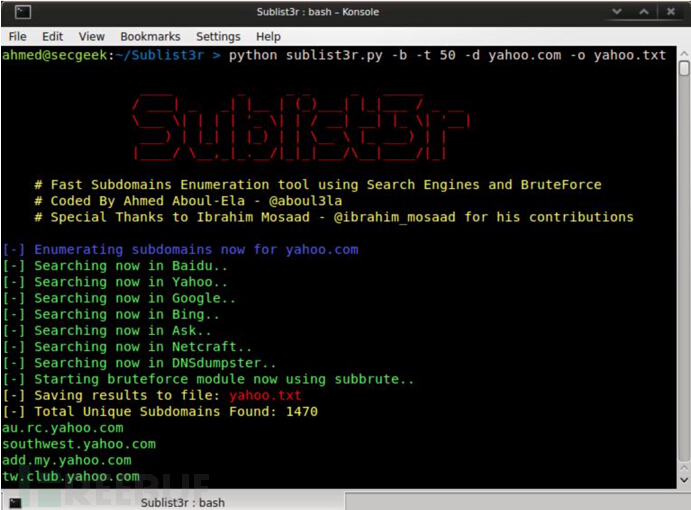This screenshot has width=691, height=510.
Task: Open the Settings menu
Action: [x=218, y=37]
